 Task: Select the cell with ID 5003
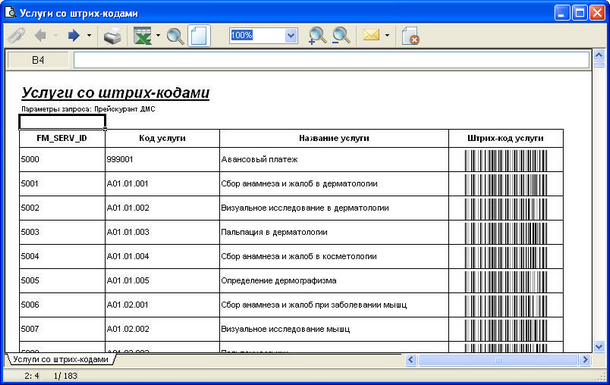(x=62, y=232)
